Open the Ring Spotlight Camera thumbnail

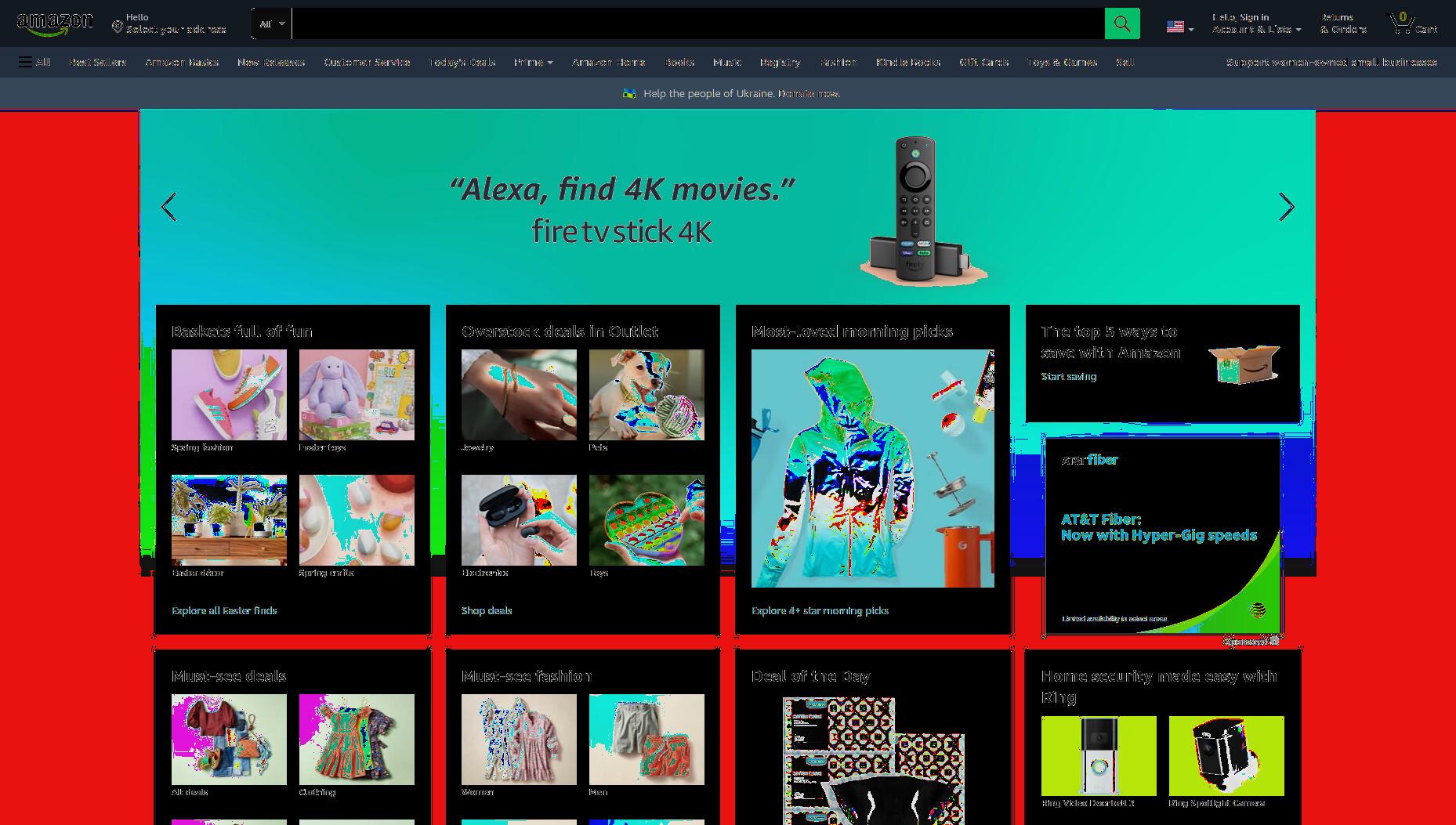pos(1226,756)
